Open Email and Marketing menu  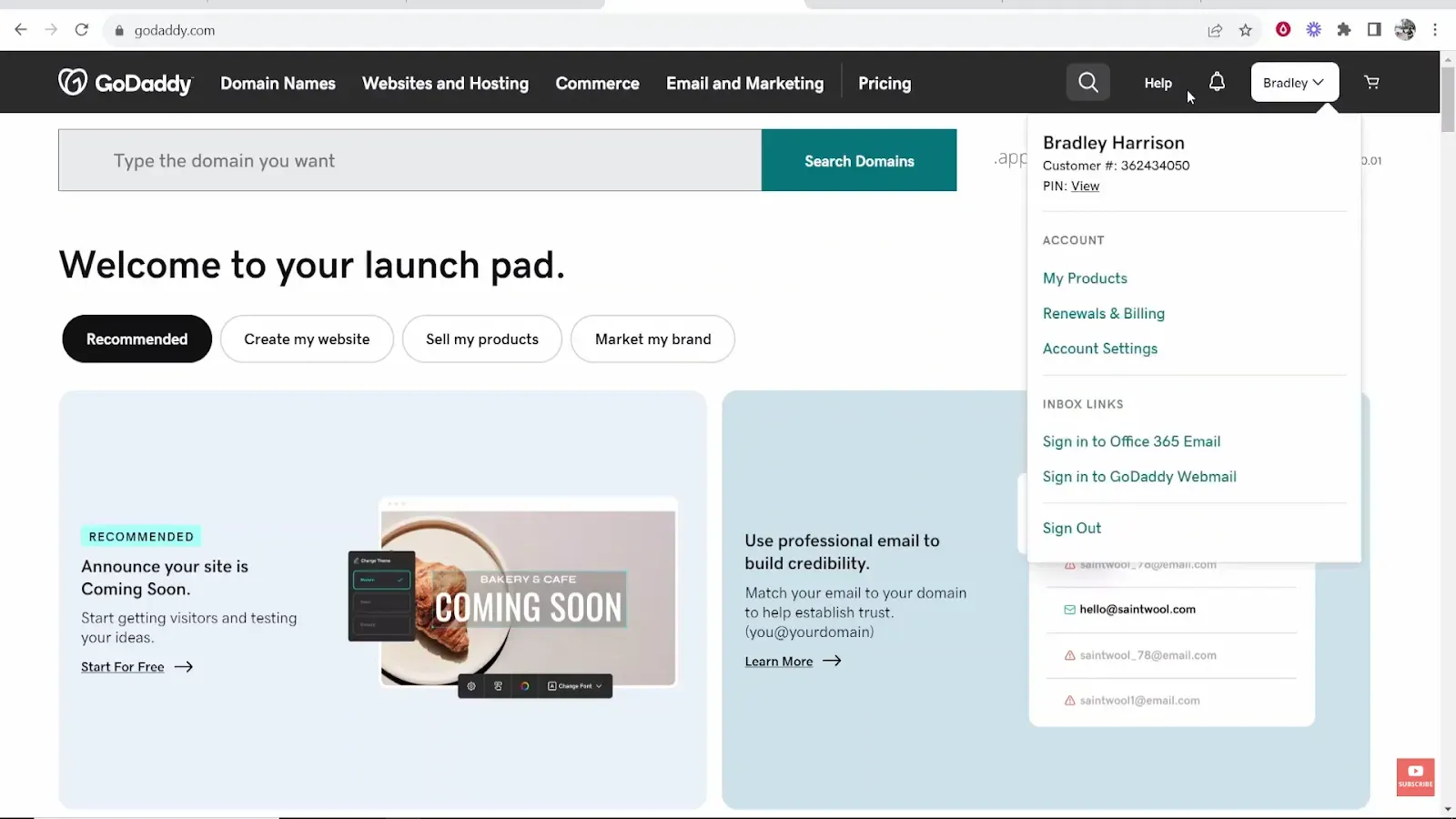click(744, 83)
